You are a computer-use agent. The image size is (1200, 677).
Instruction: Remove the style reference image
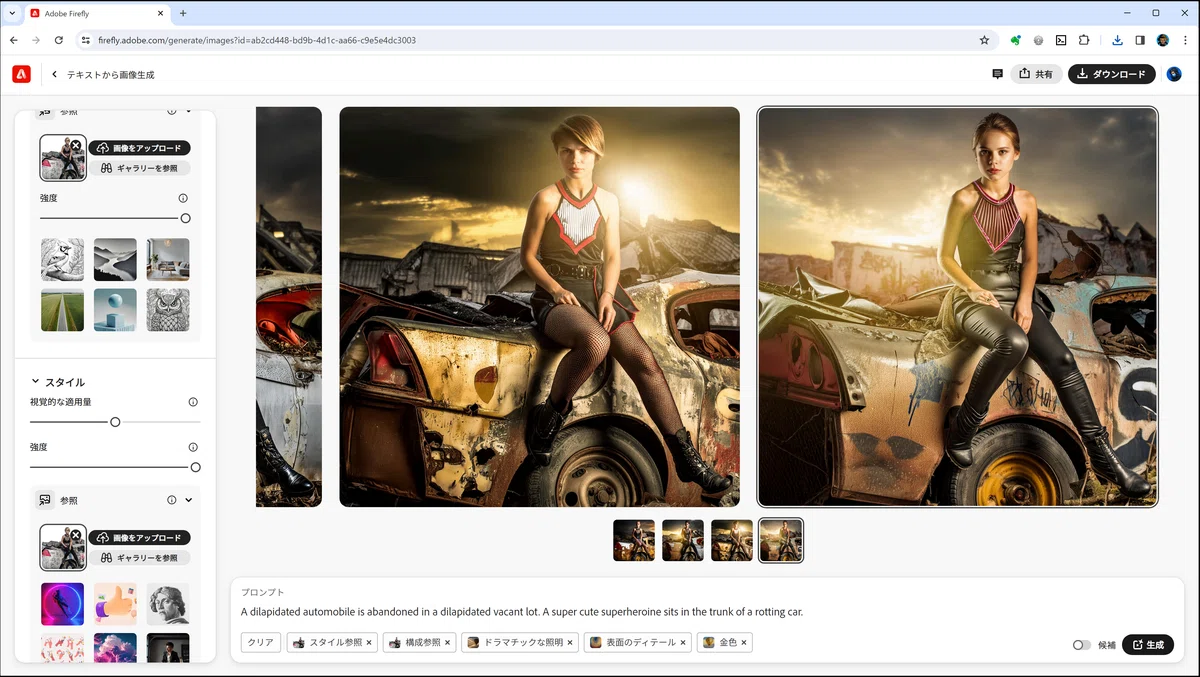pos(76,535)
